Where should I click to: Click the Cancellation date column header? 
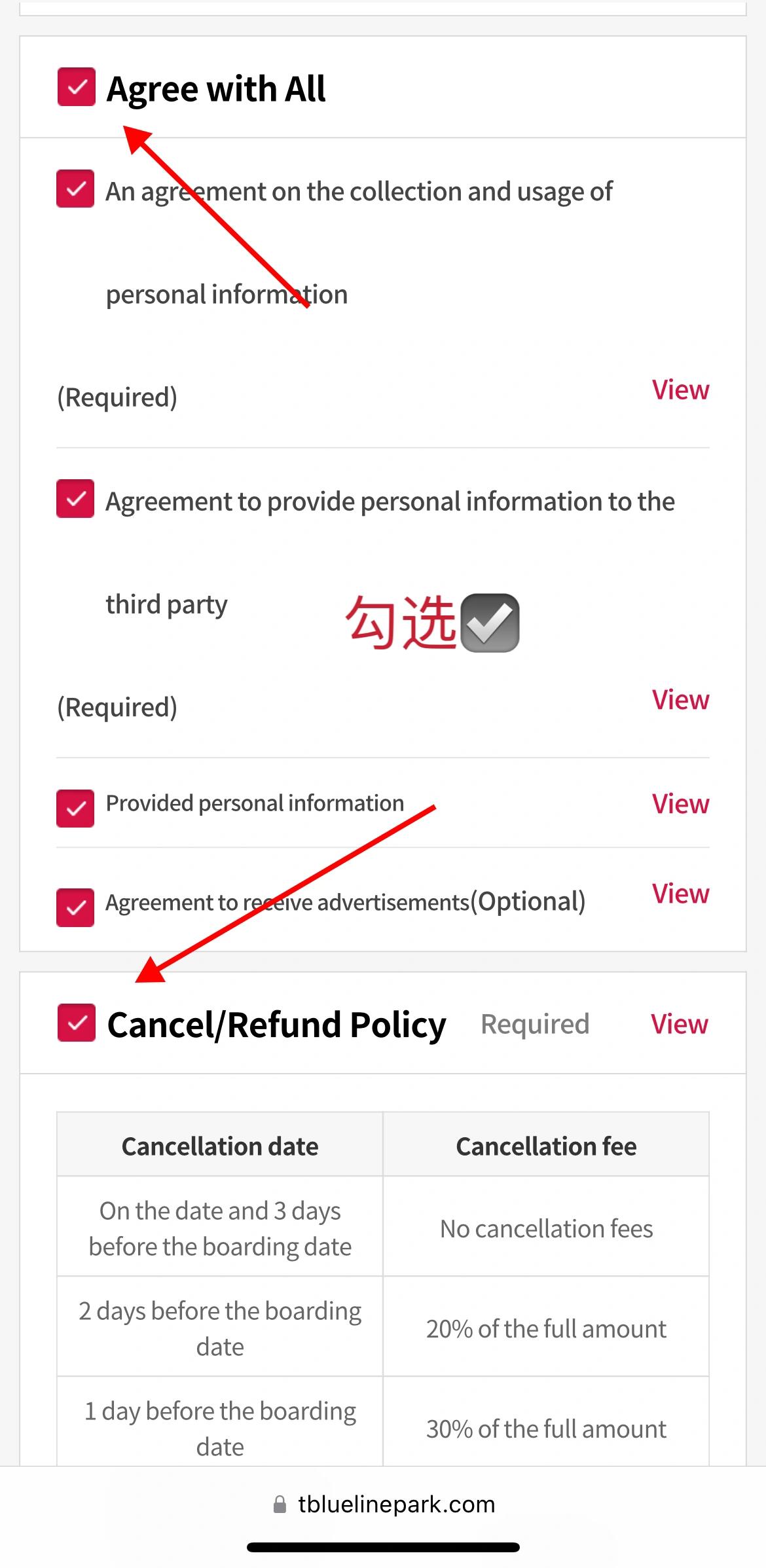(x=220, y=1146)
